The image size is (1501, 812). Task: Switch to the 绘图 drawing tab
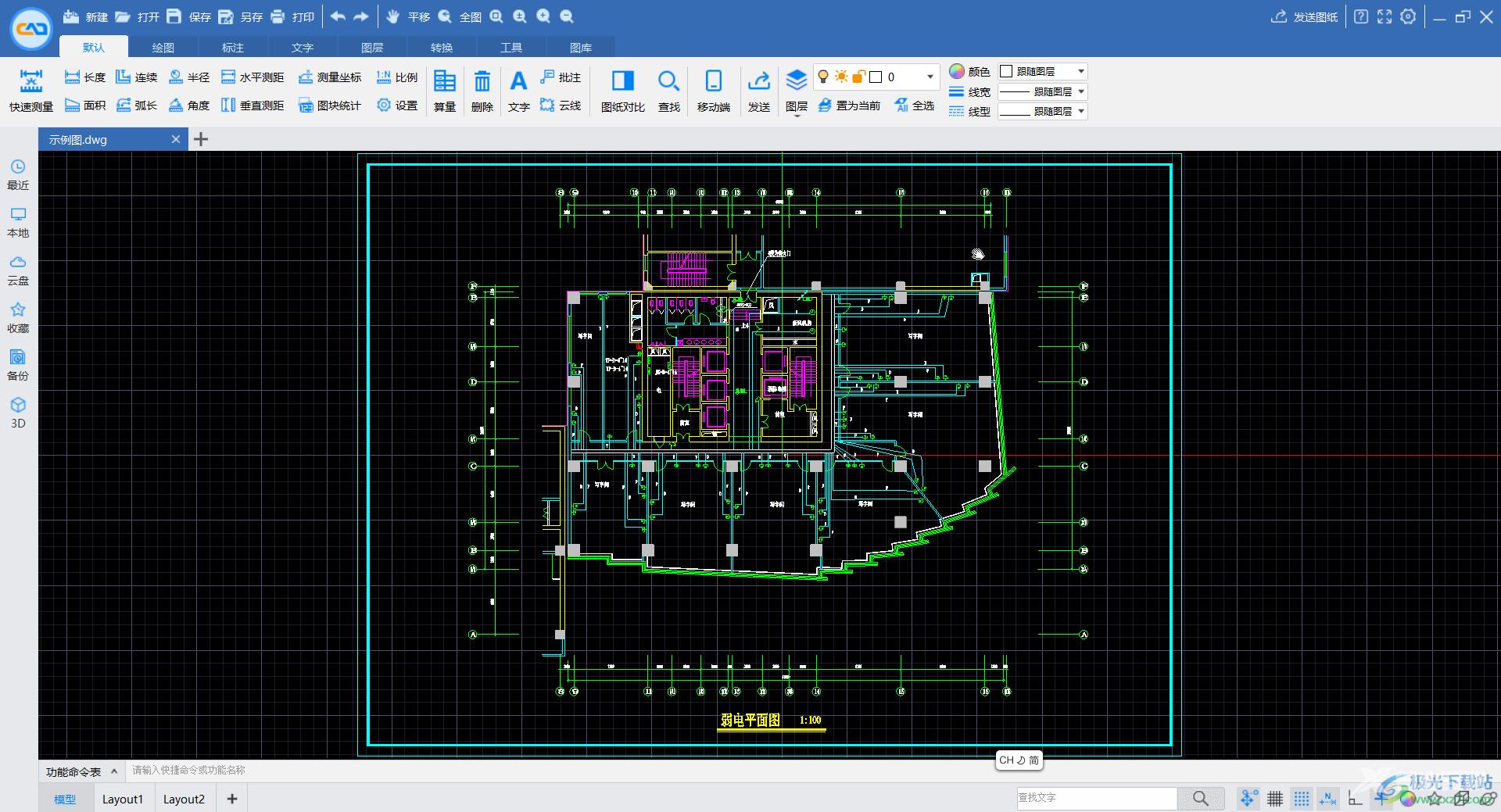[x=163, y=48]
